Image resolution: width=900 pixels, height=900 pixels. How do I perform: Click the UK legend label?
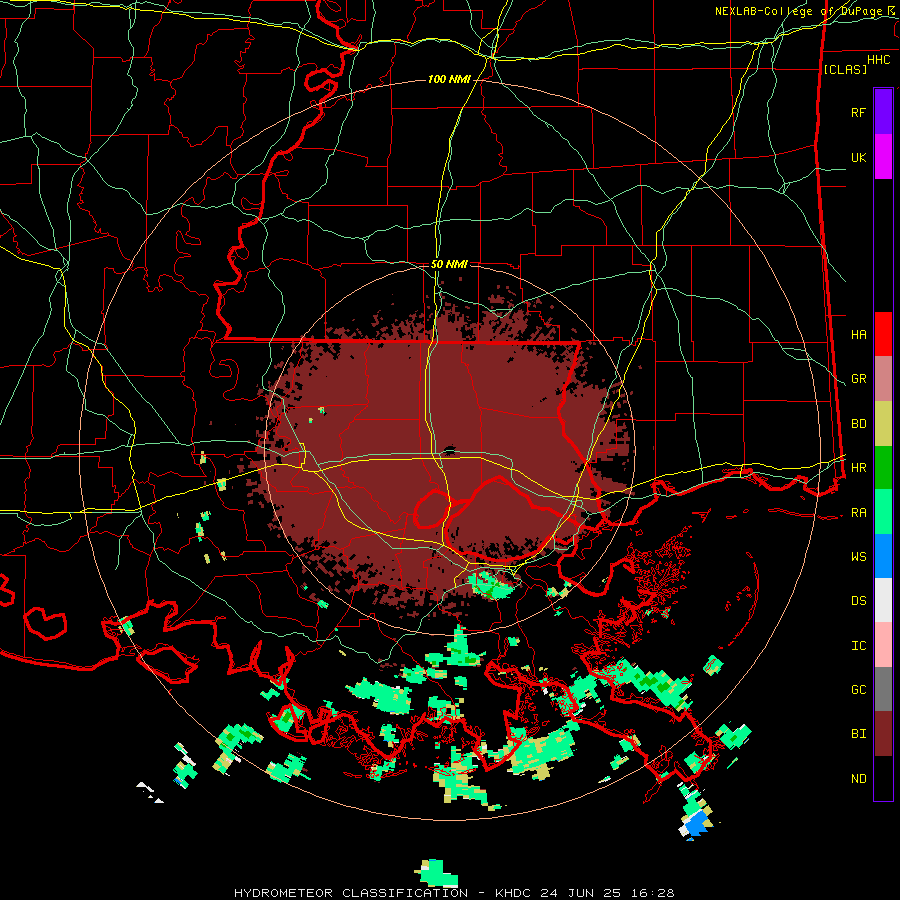(858, 157)
